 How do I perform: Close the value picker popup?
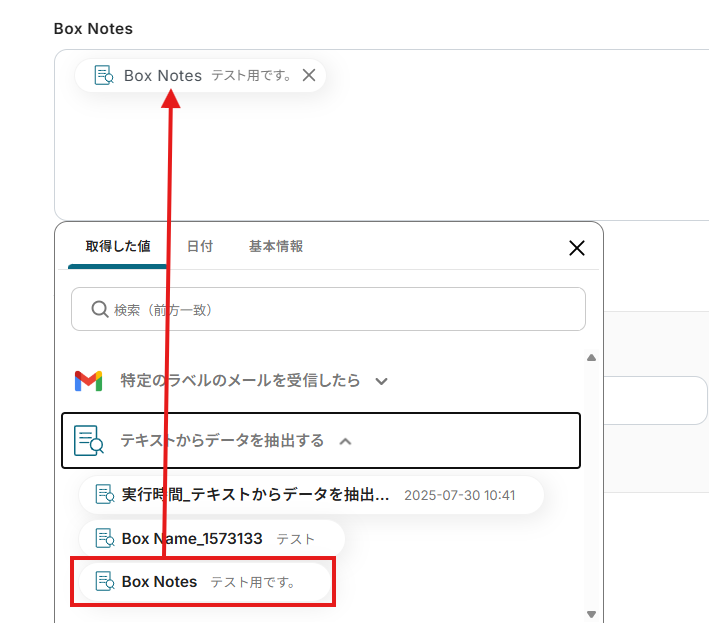tap(577, 248)
